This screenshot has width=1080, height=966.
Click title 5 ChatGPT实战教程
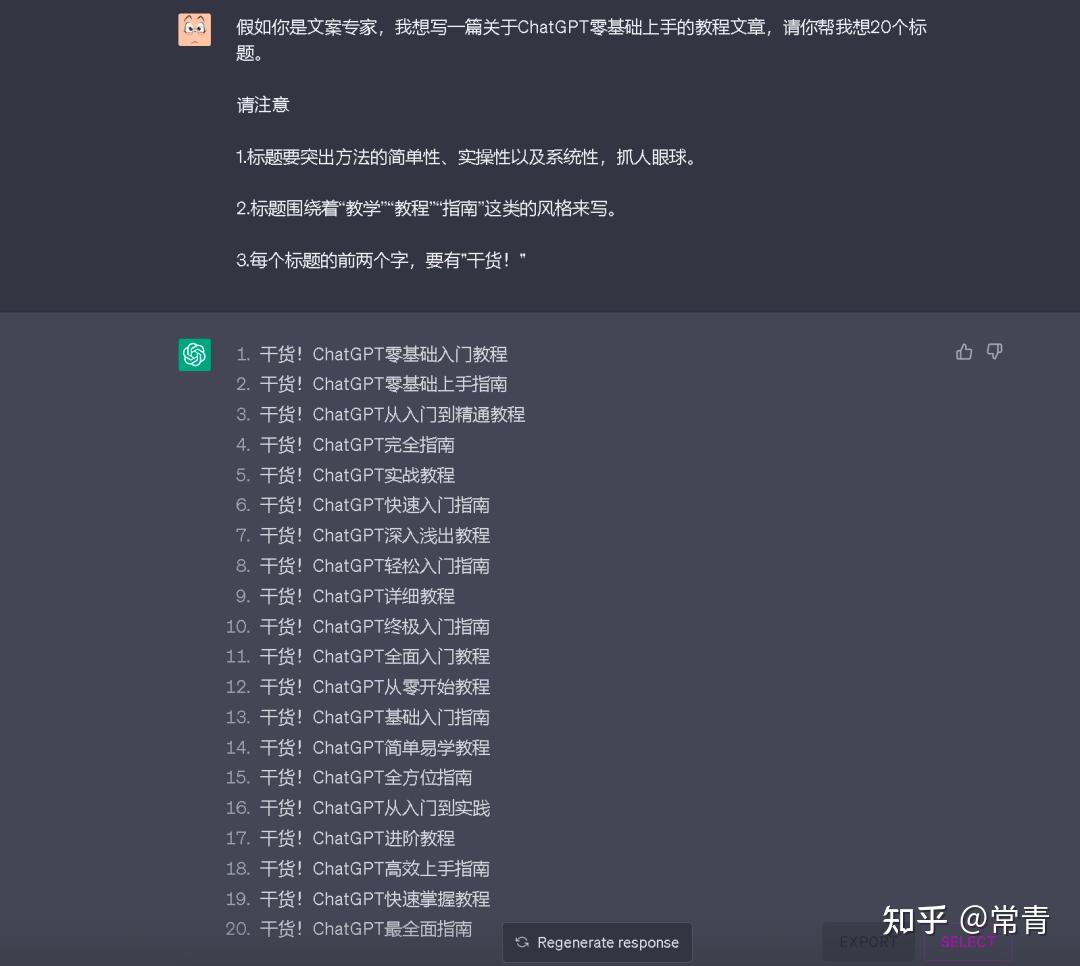(357, 475)
